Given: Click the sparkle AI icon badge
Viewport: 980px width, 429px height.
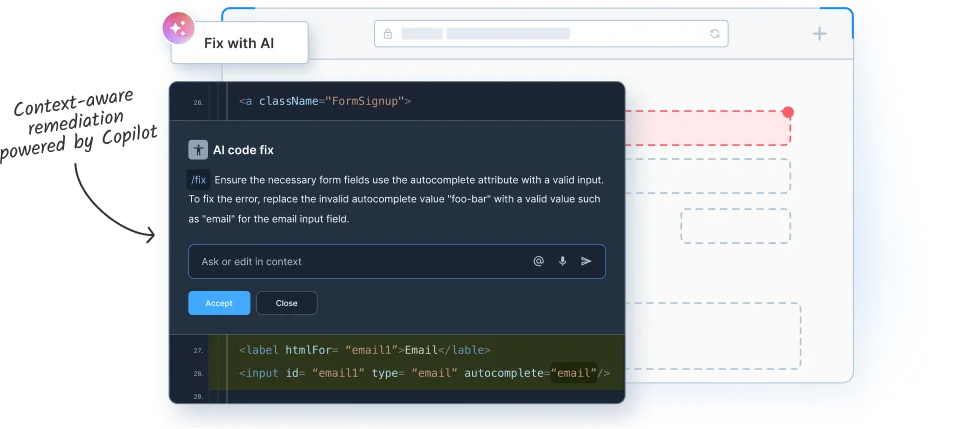Looking at the screenshot, I should coord(178,28).
